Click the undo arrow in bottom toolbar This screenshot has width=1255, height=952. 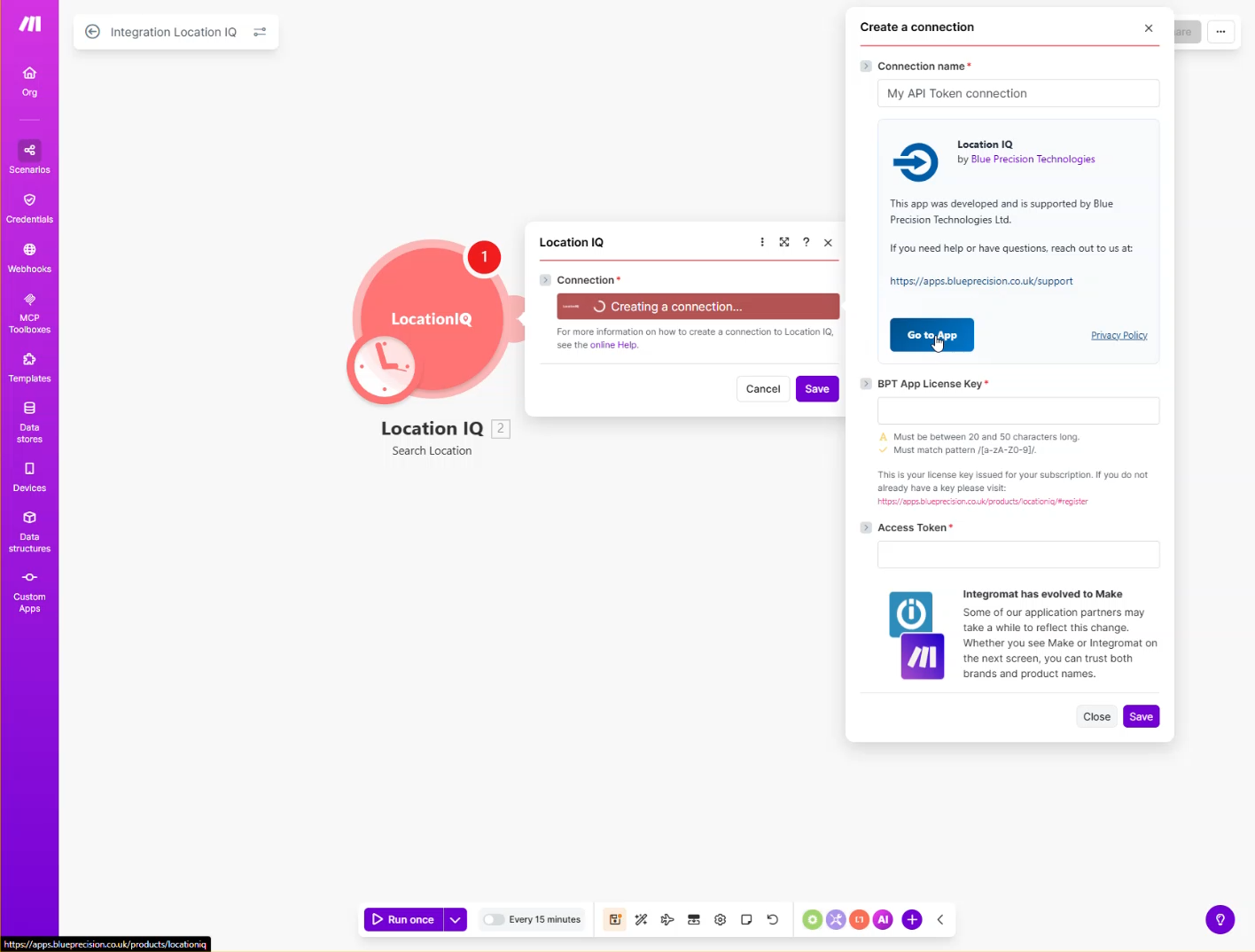(772, 919)
